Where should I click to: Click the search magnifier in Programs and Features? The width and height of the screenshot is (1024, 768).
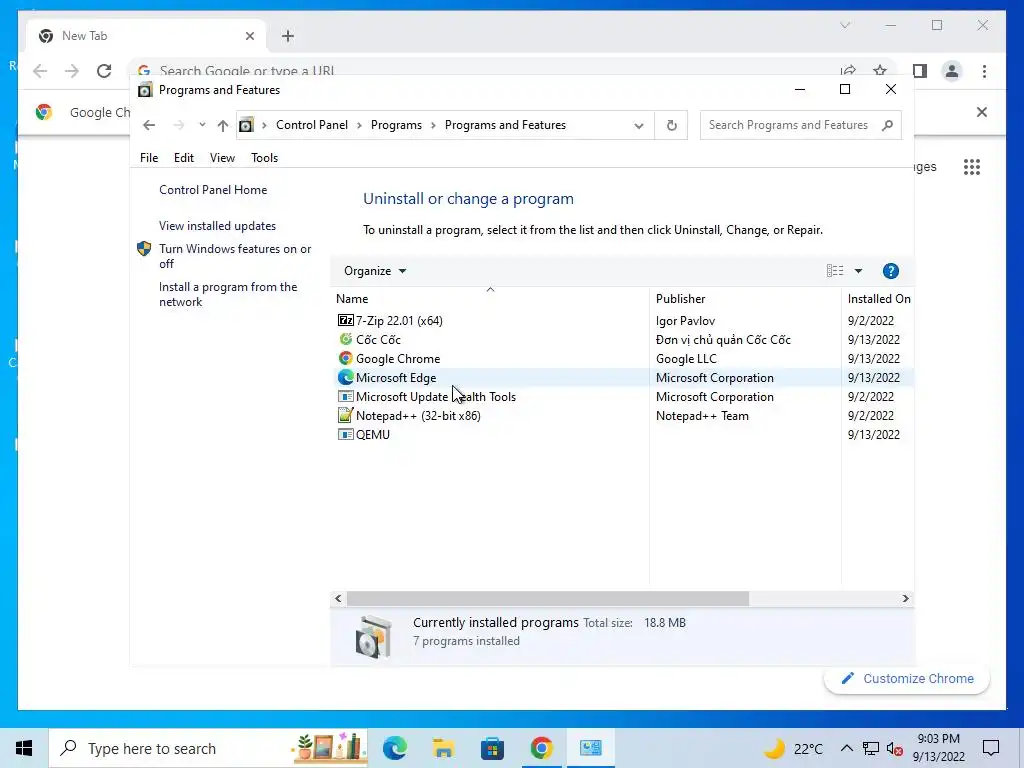point(887,125)
